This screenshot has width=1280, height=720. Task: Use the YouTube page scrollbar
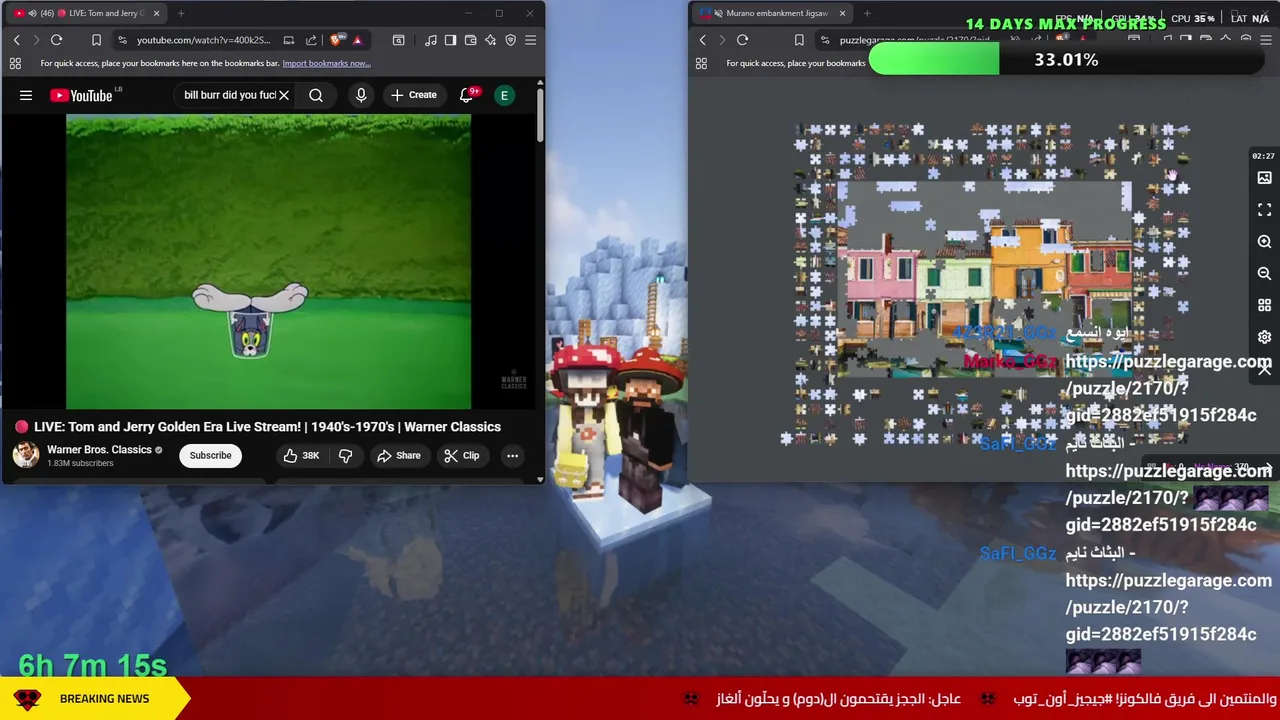coord(540,115)
